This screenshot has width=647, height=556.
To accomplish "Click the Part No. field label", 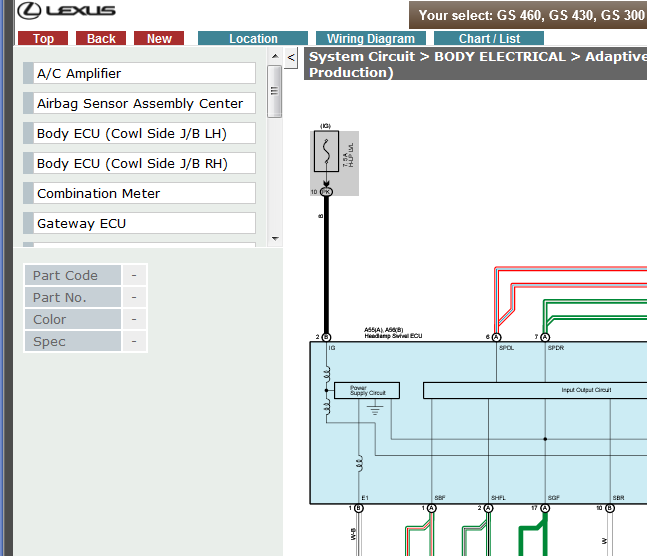I will (x=73, y=297).
